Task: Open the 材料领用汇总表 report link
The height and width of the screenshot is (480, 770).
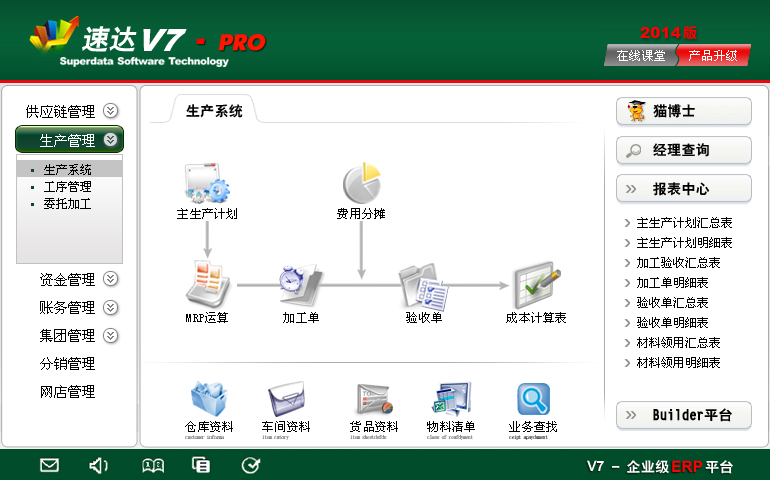Action: [x=678, y=342]
